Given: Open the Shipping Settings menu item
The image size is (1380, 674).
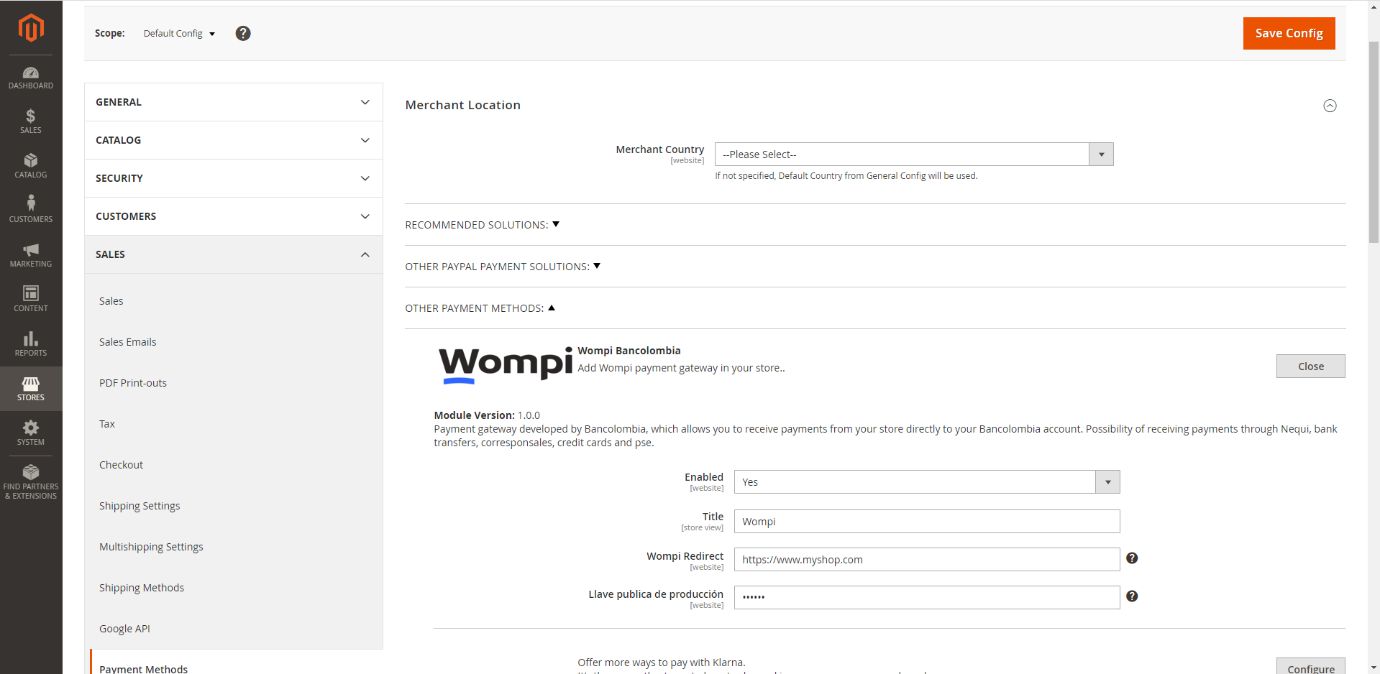Looking at the screenshot, I should click(x=139, y=505).
